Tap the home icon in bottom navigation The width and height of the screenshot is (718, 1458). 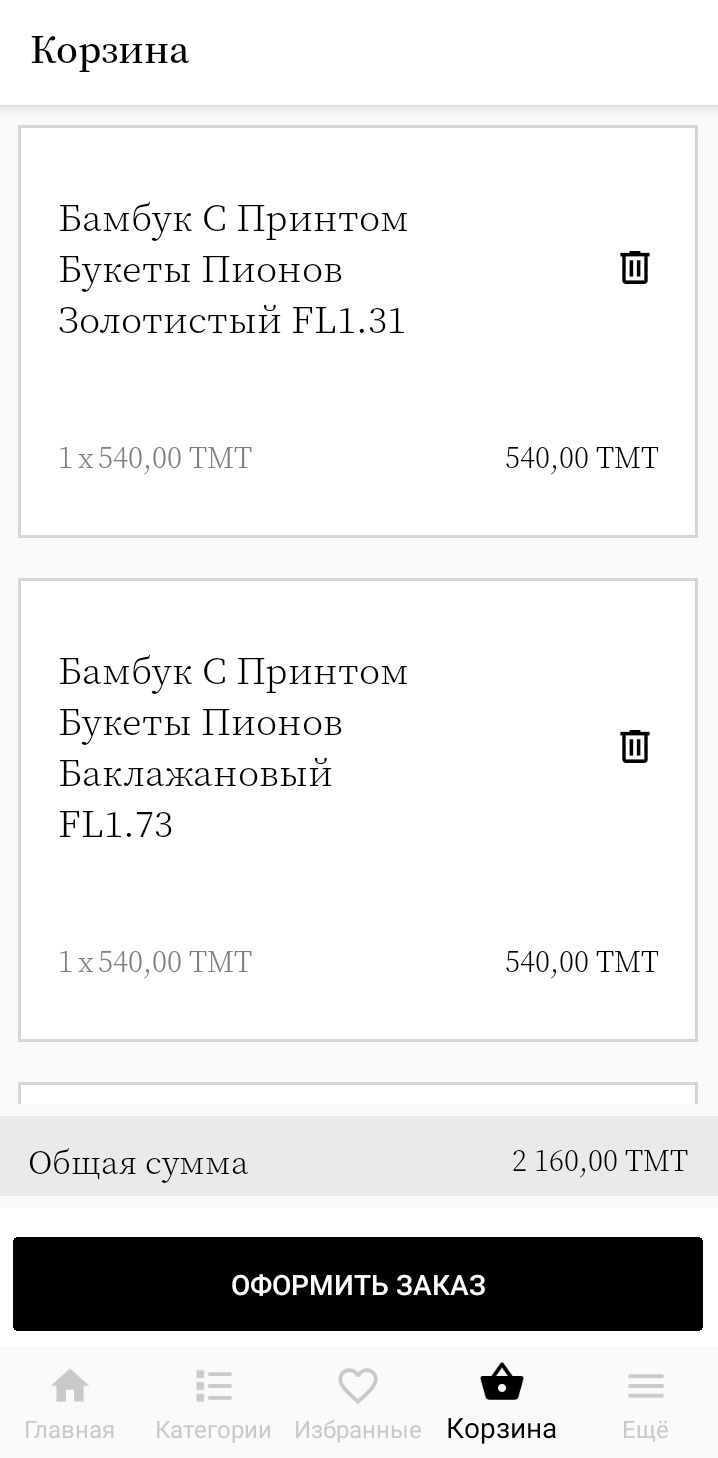(x=70, y=1386)
